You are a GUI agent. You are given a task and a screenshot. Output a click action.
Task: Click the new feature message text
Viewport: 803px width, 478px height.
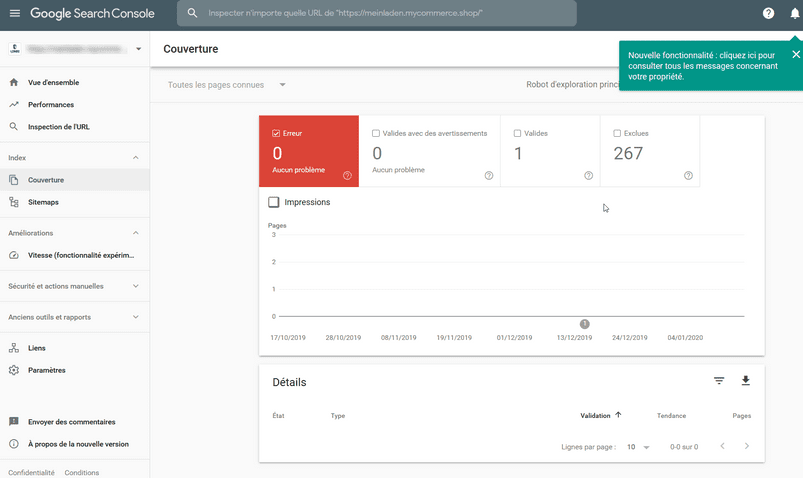click(703, 66)
